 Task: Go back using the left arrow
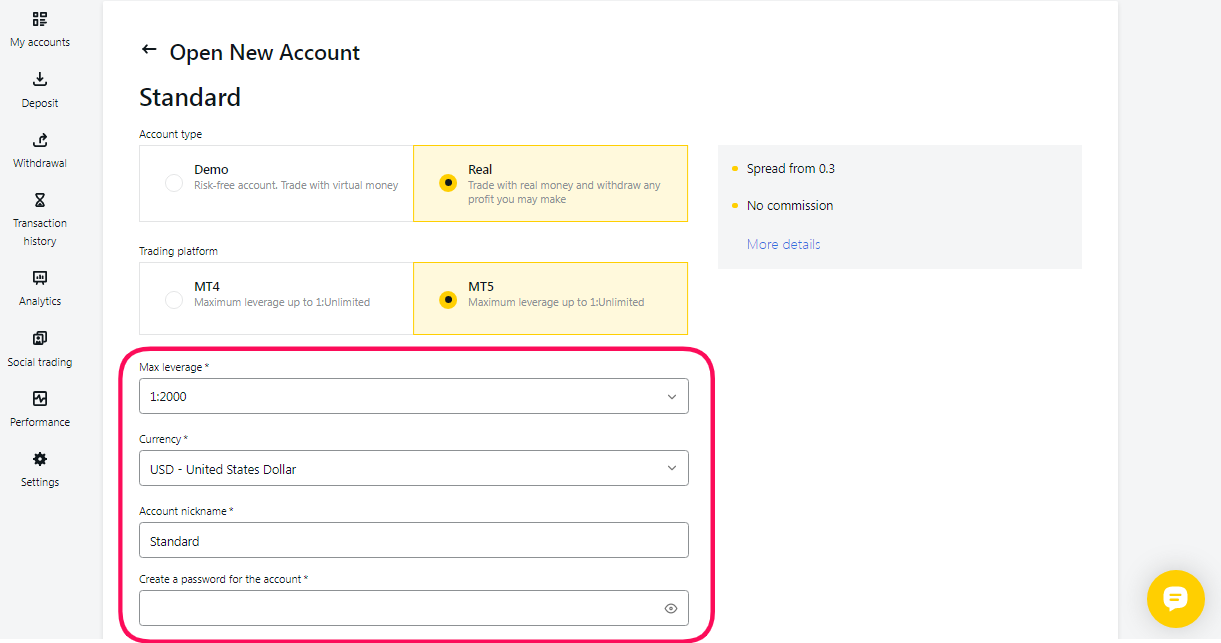point(149,50)
